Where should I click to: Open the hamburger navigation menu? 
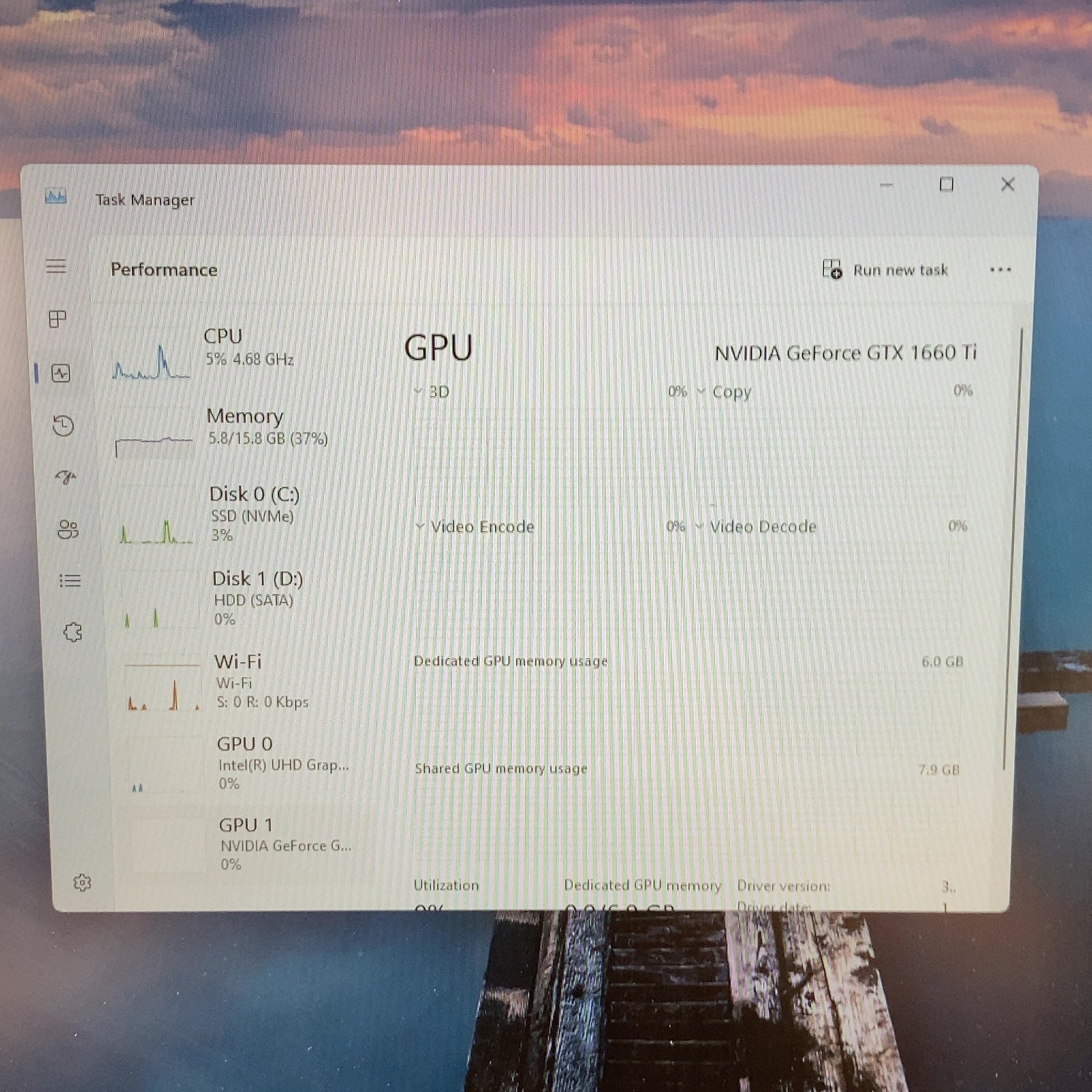click(56, 266)
